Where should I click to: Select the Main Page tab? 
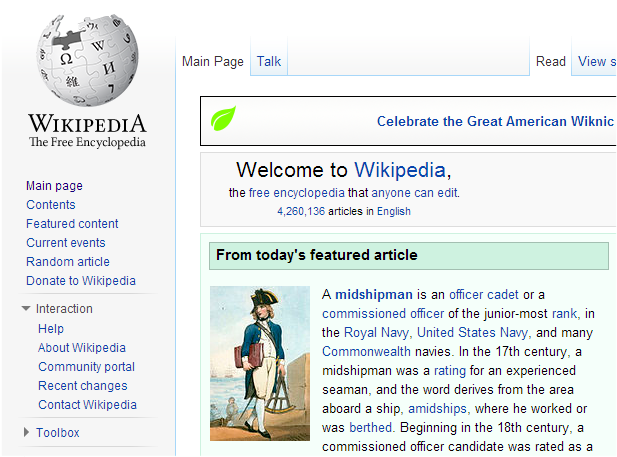(x=212, y=61)
